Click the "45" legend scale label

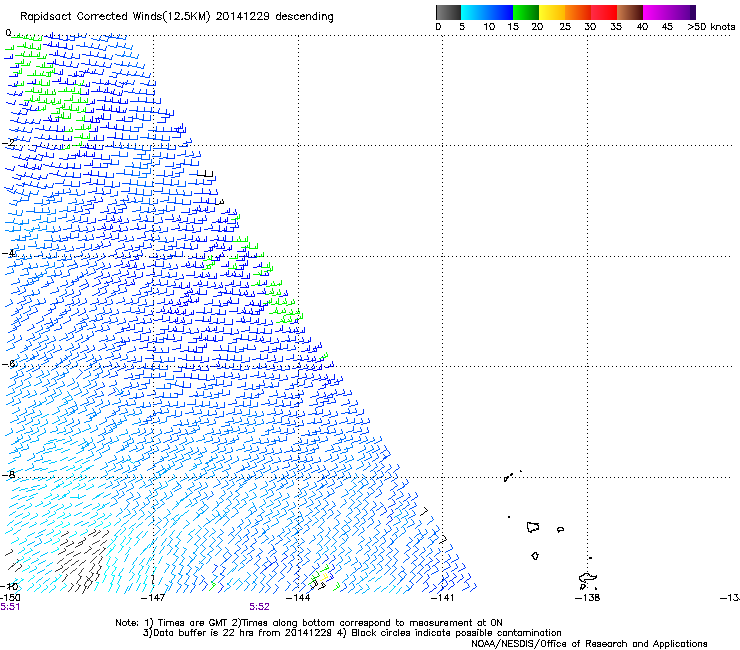pyautogui.click(x=667, y=27)
